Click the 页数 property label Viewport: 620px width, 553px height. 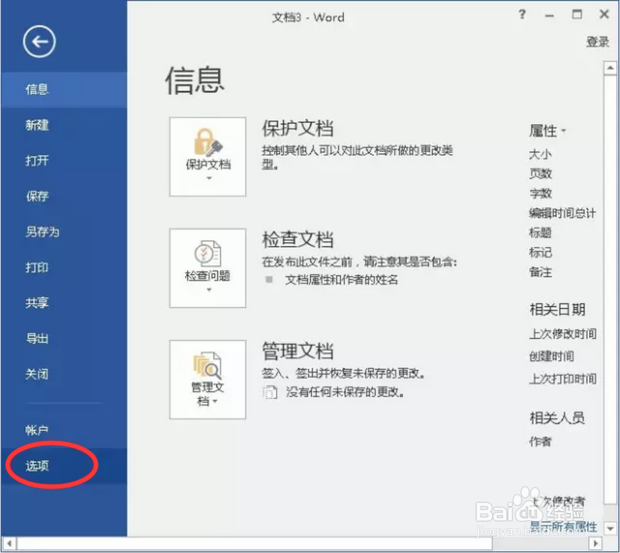click(x=540, y=174)
